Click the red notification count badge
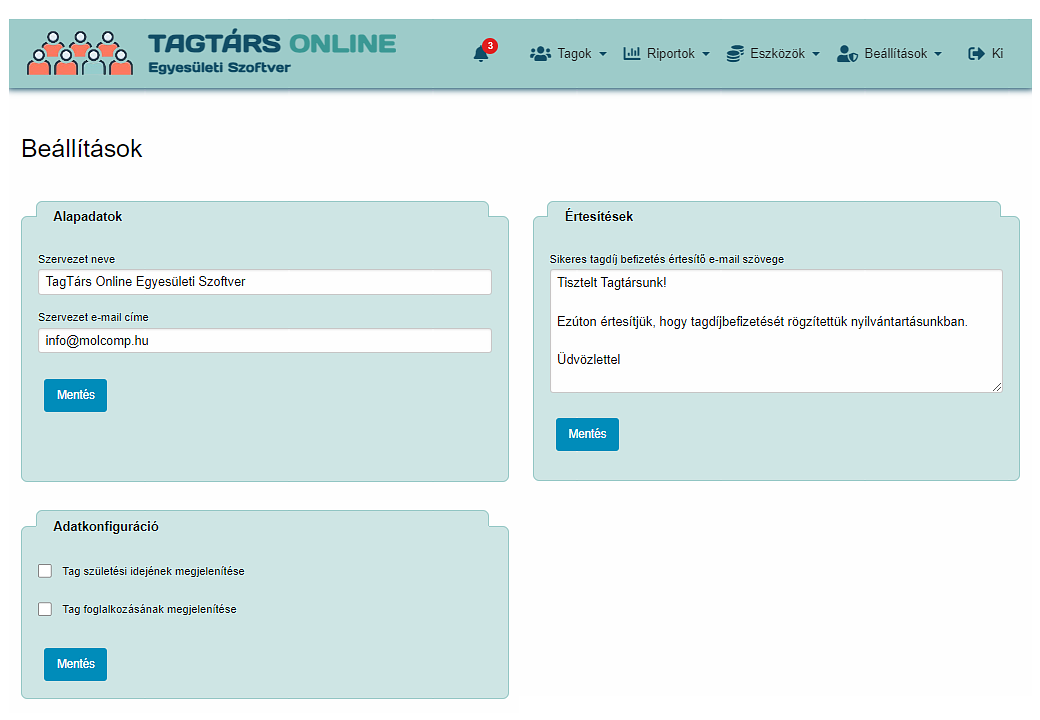The image size is (1040, 720). point(490,46)
